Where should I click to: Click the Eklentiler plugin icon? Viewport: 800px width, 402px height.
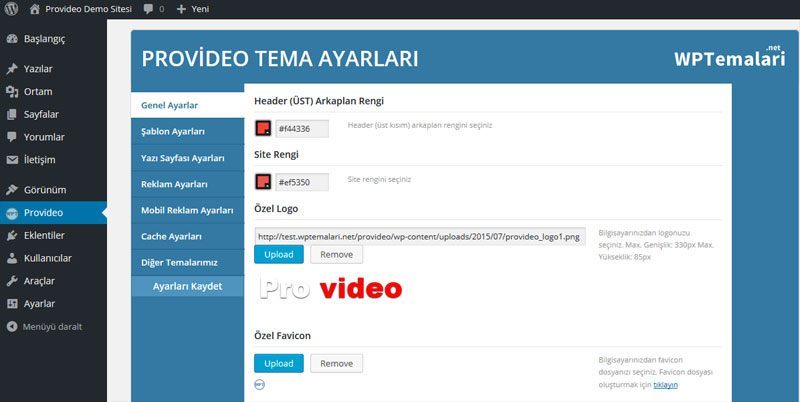(x=12, y=236)
